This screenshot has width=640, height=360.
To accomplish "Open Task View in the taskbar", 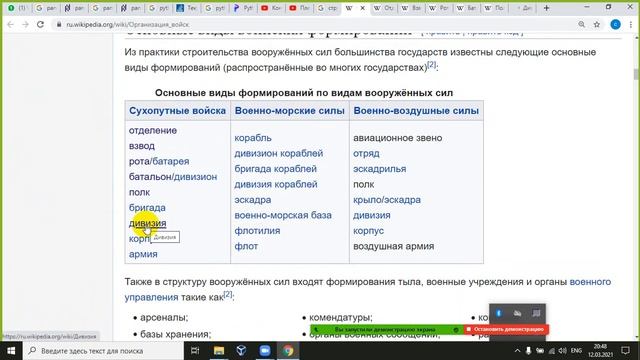I will [195, 351].
